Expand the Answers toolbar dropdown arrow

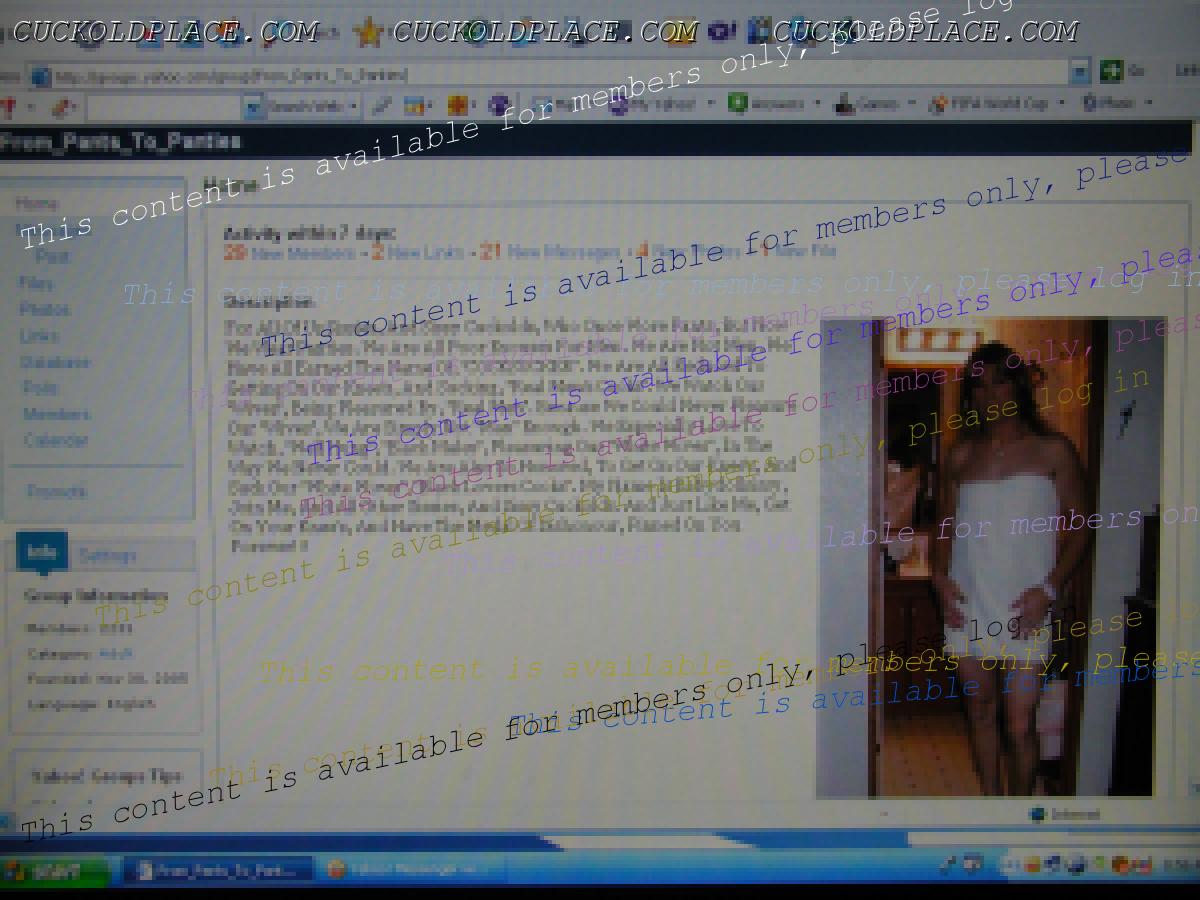tap(818, 103)
